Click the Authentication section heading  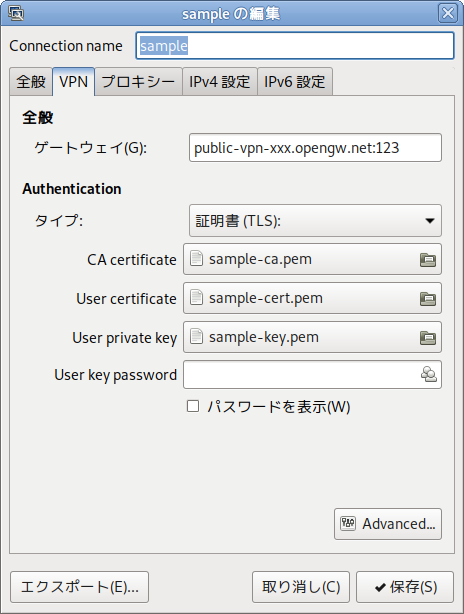pos(72,189)
